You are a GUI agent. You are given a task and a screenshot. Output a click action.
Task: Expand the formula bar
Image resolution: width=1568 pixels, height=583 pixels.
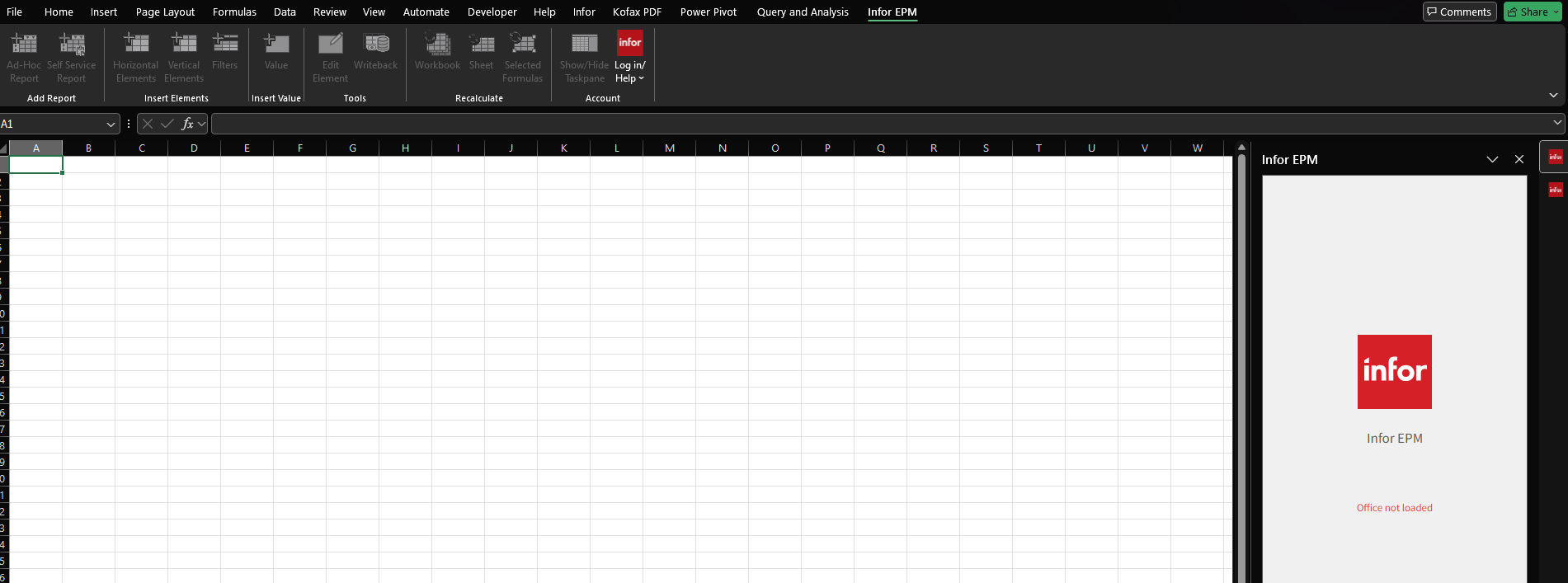pyautogui.click(x=1557, y=123)
